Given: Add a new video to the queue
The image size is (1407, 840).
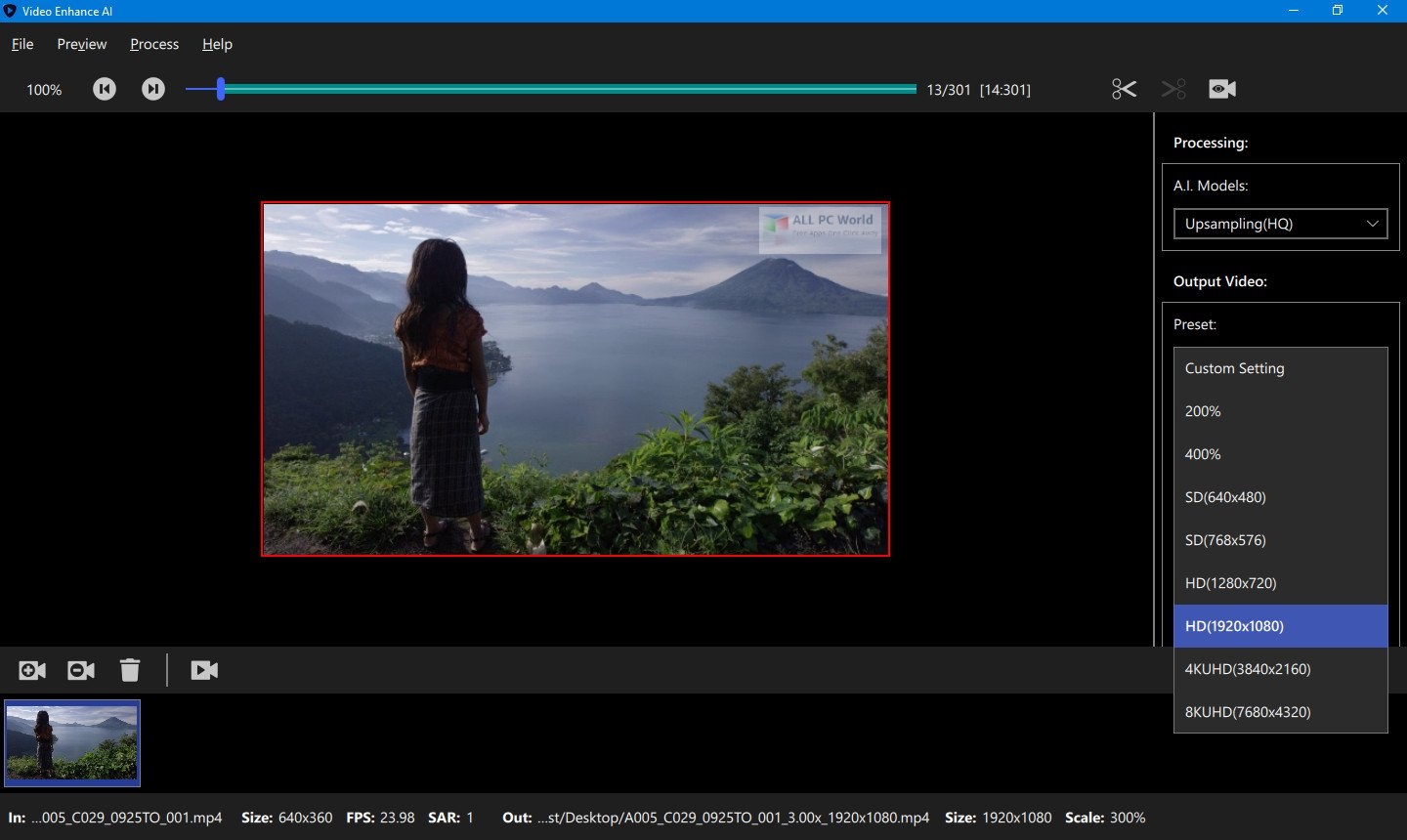Looking at the screenshot, I should coord(31,670).
